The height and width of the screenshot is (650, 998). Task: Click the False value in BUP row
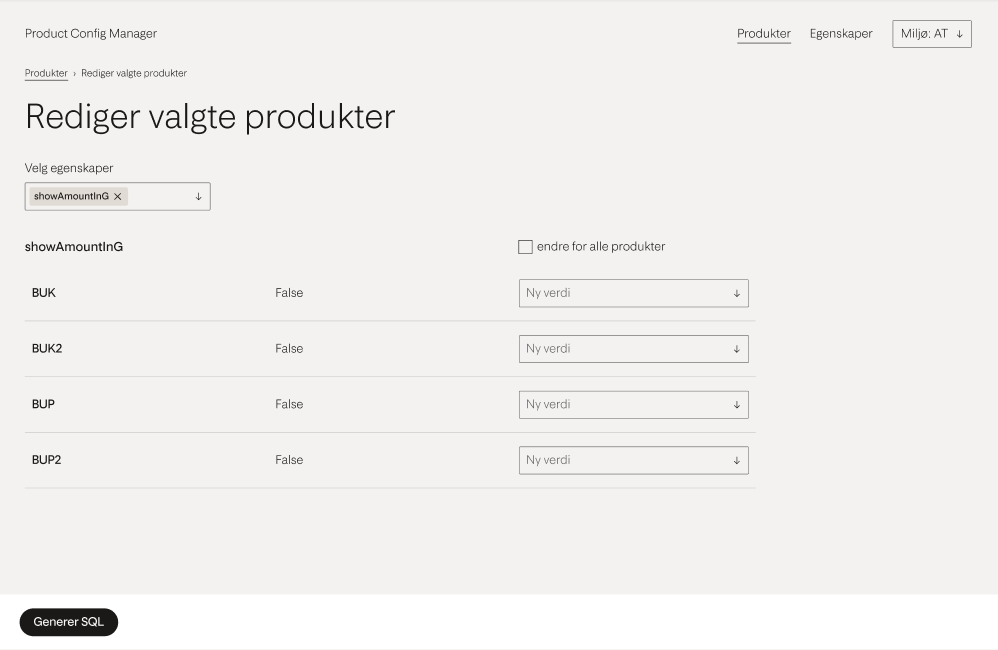(x=289, y=404)
